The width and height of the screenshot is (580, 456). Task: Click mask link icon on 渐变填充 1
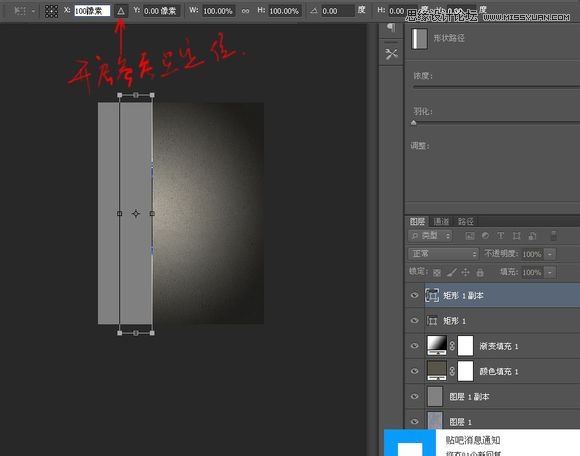point(452,346)
